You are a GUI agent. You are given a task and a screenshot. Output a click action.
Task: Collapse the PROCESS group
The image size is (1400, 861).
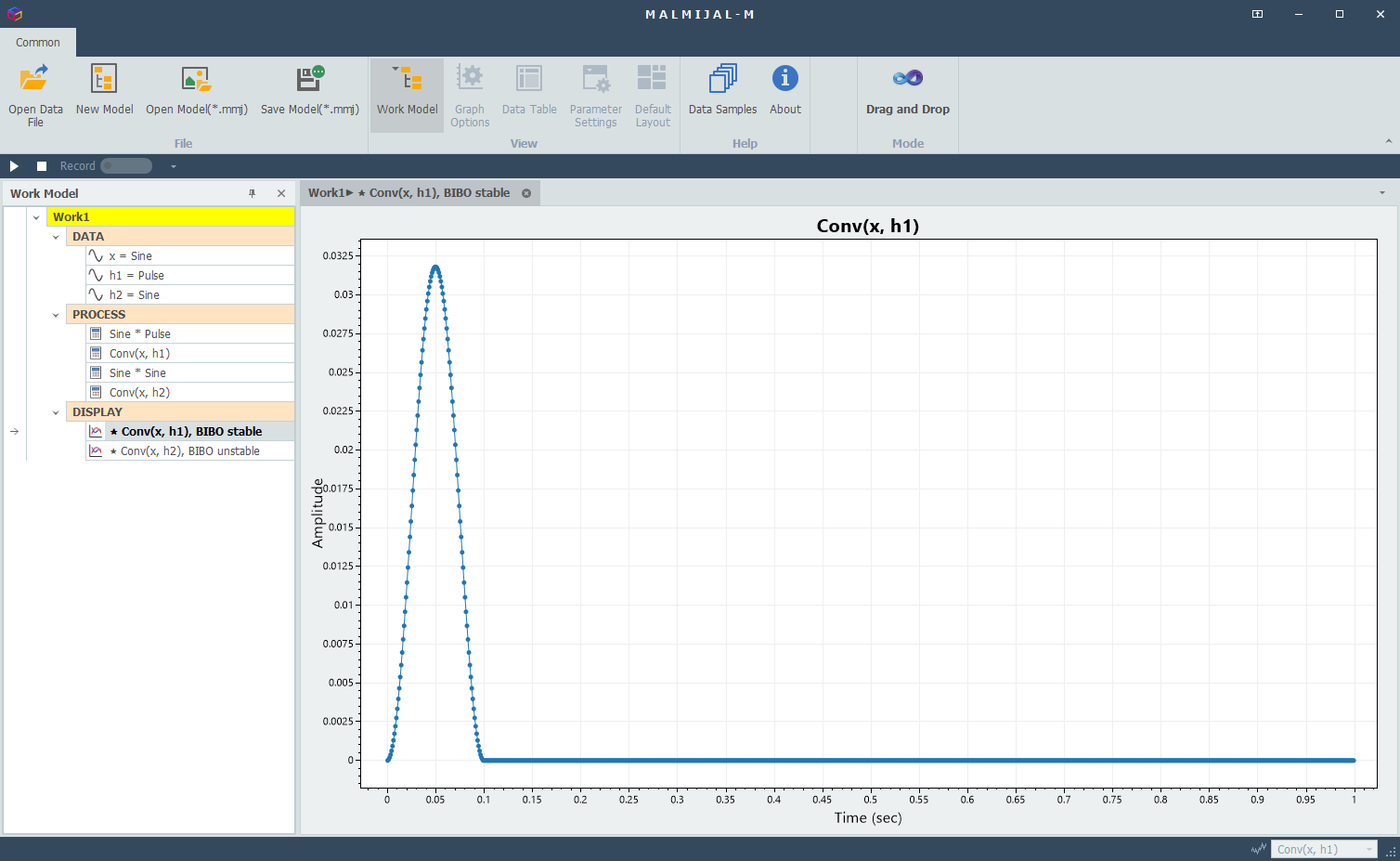point(56,315)
